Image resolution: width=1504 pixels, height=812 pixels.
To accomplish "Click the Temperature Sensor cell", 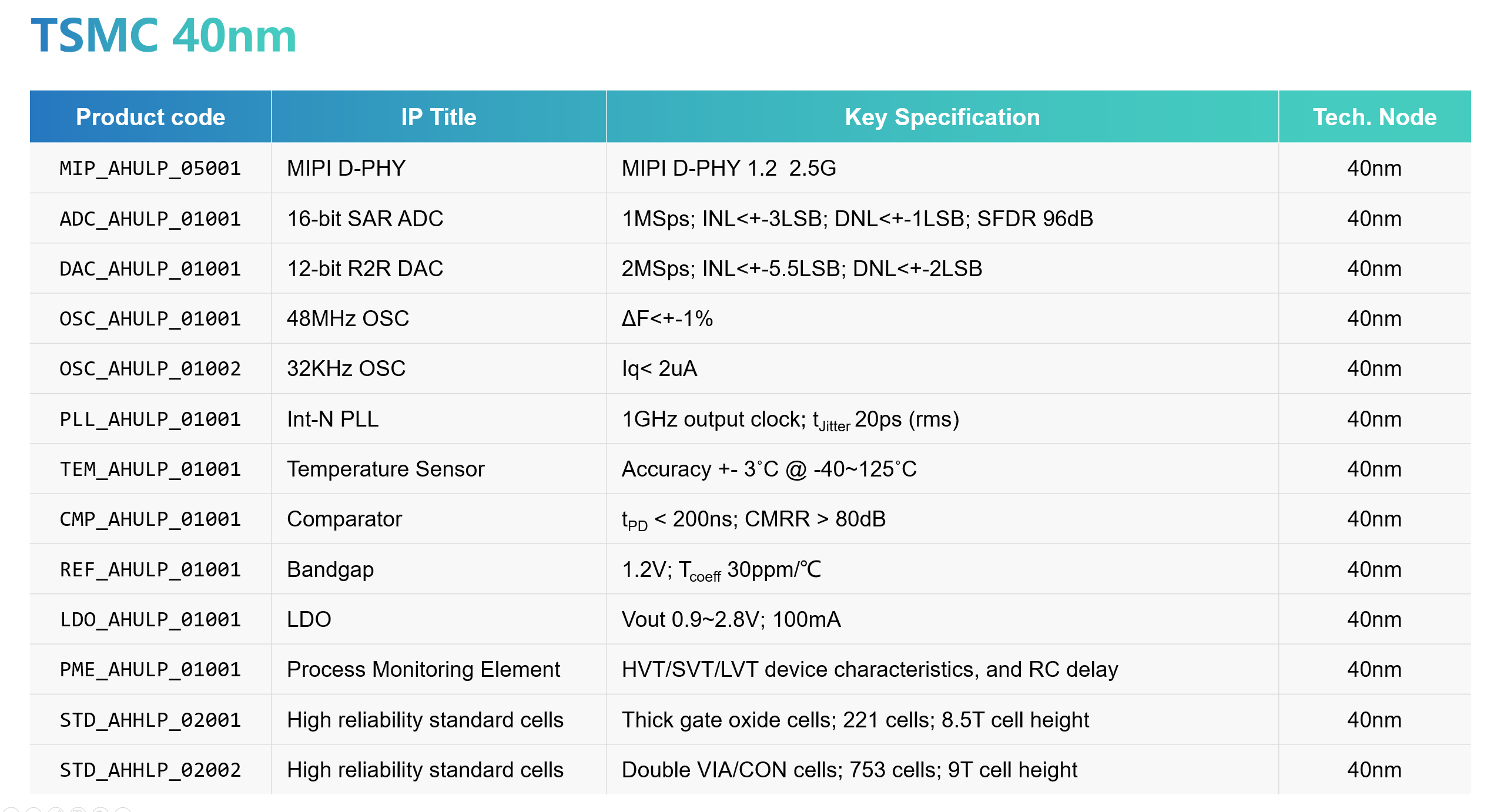I will (386, 469).
